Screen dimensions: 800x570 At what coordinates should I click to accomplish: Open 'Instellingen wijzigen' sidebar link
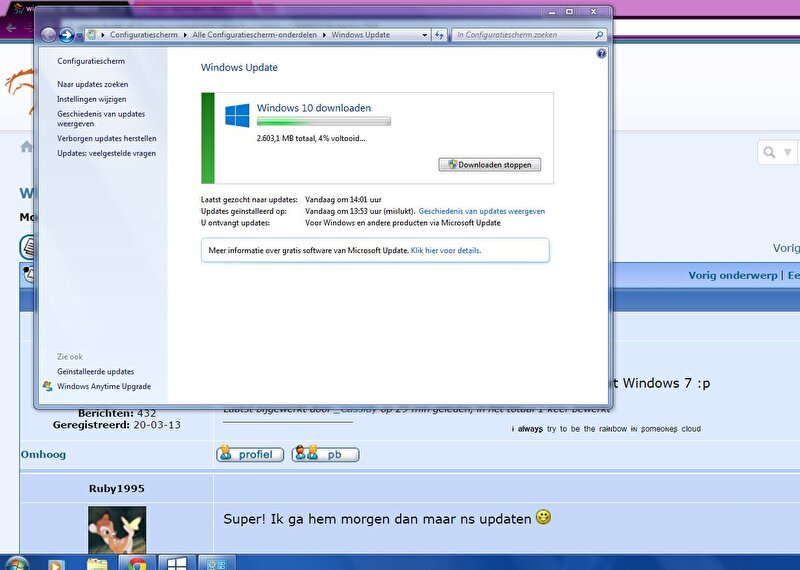[x=92, y=99]
